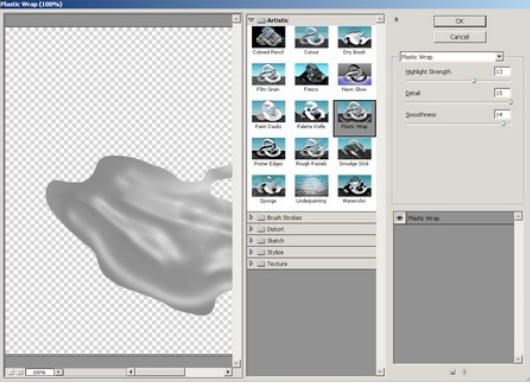Hide the filter gallery thumbnails using the double-arrow icon
530x384 pixels.
point(396,20)
